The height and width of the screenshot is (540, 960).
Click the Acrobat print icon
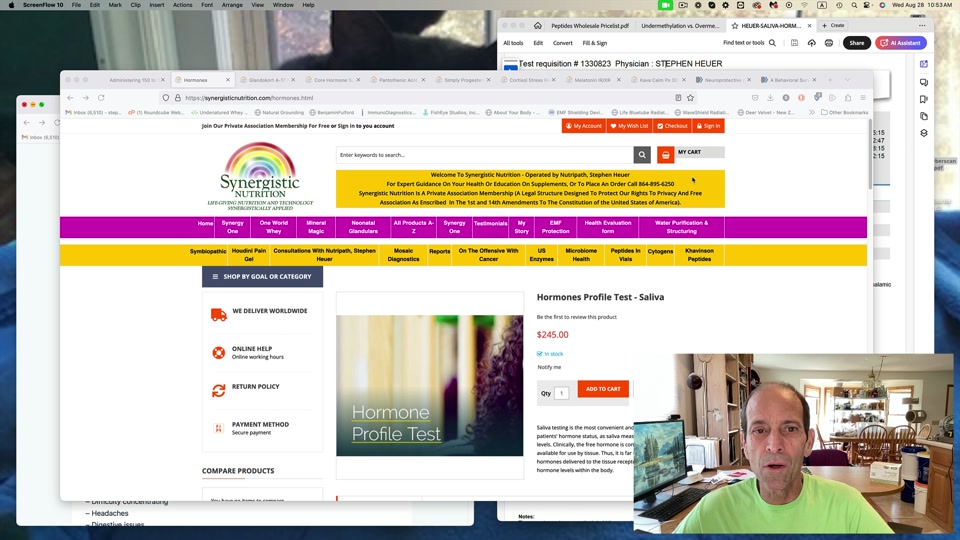click(828, 43)
